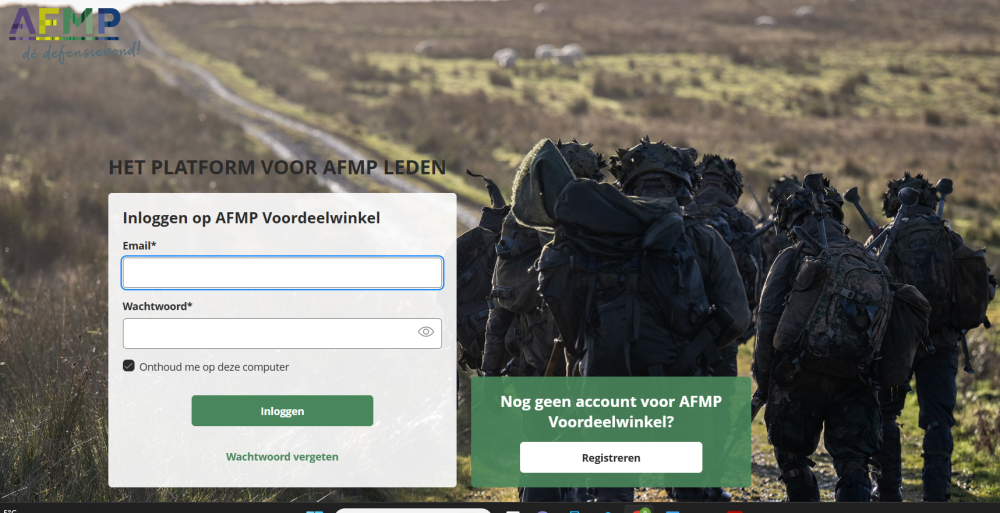
Task: Open the Wachtwoord vergeten link
Action: point(283,457)
